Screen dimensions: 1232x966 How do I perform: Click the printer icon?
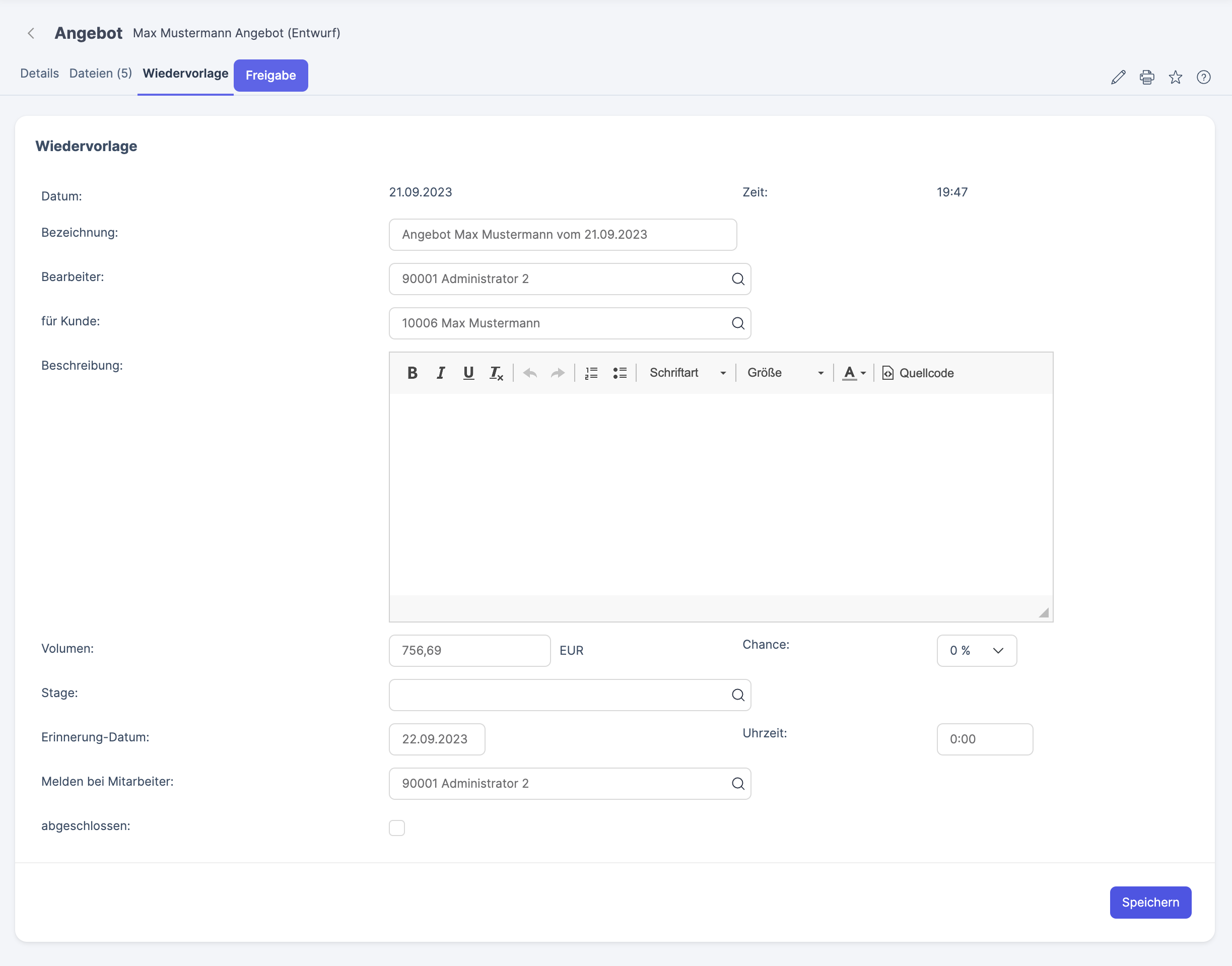pyautogui.click(x=1147, y=77)
